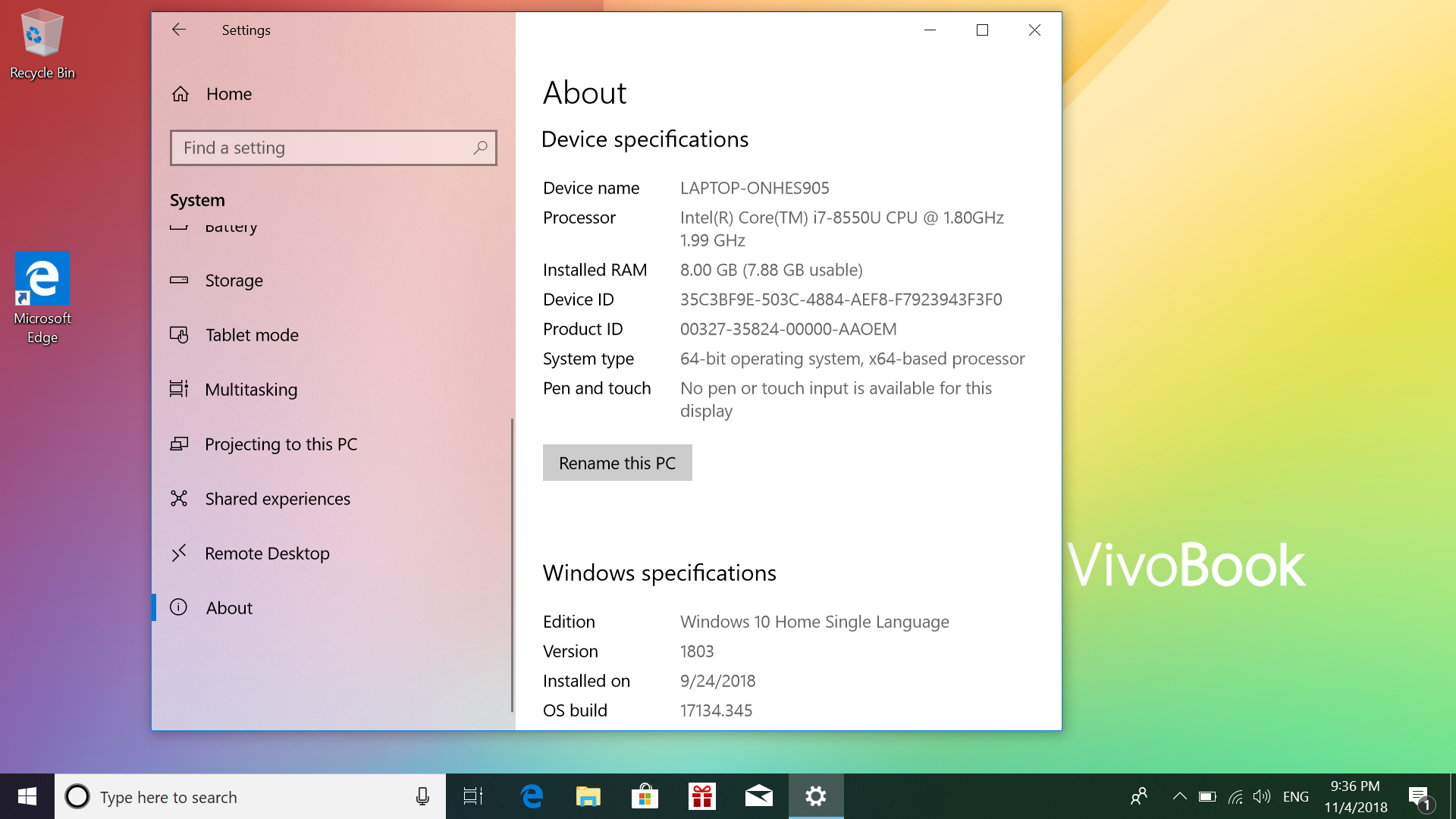The height and width of the screenshot is (819, 1456).
Task: Click the taskbar microphone icon
Action: pyautogui.click(x=422, y=796)
